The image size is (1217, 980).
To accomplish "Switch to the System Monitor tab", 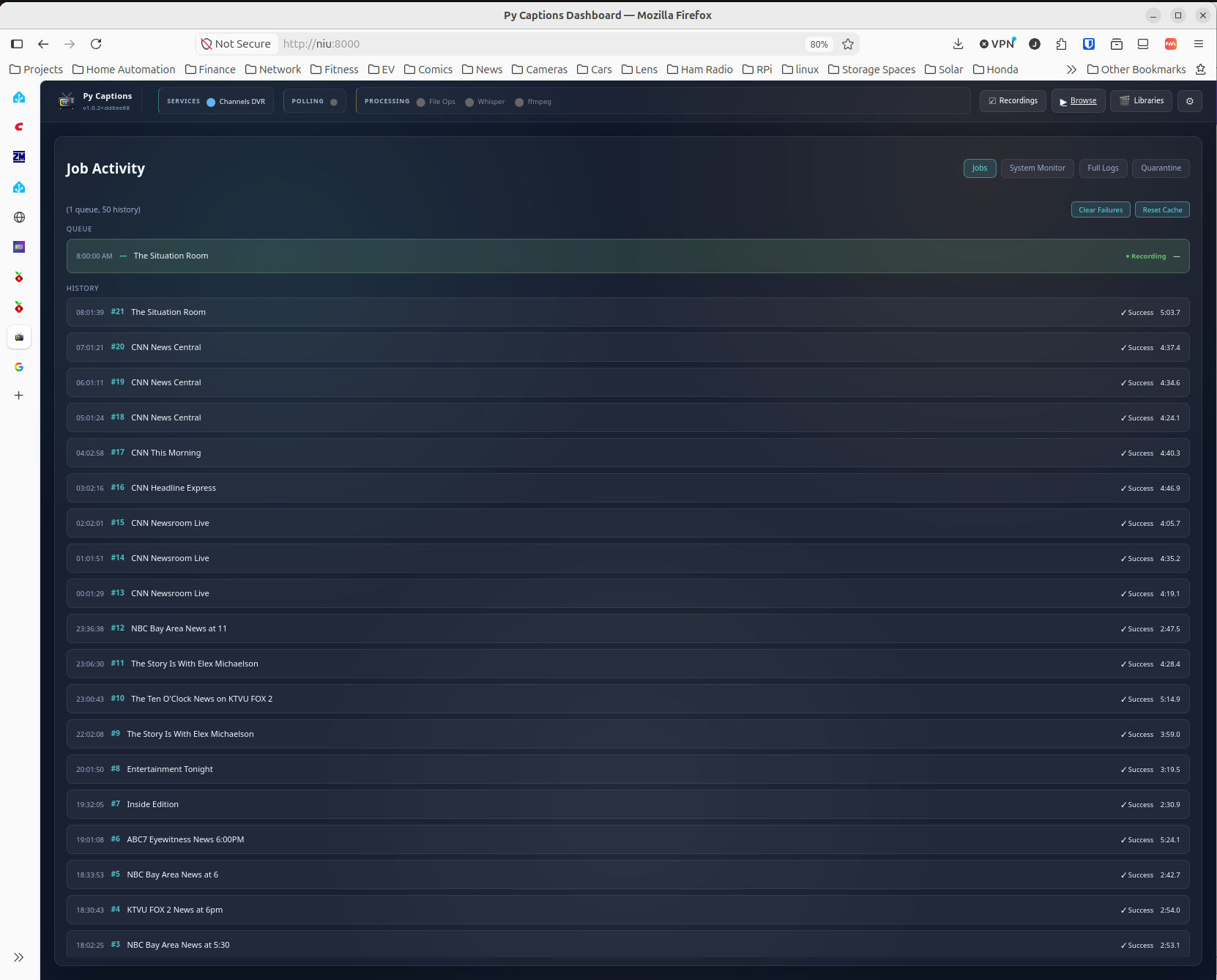I will pos(1038,168).
